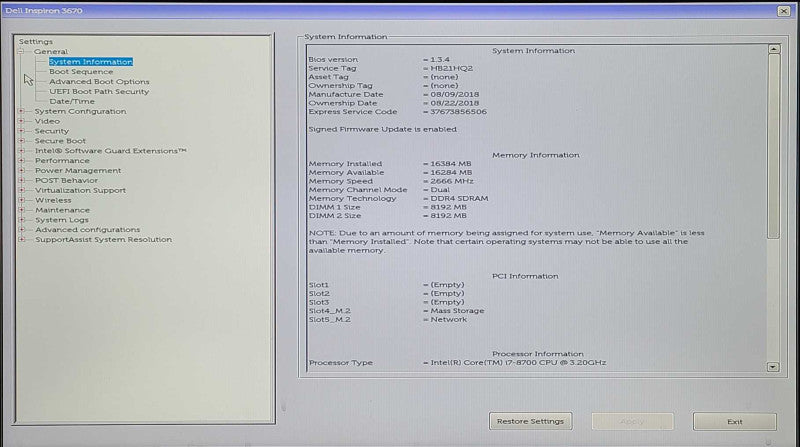Click DIMM 1 Size value
Image resolution: width=800 pixels, height=447 pixels.
pos(448,207)
